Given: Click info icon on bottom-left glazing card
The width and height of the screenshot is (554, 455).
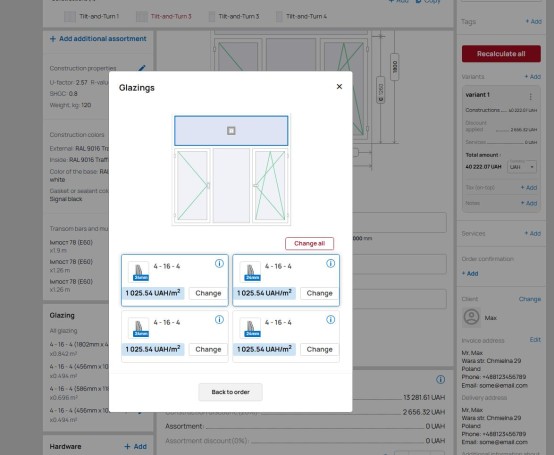Looking at the screenshot, I should (219, 320).
